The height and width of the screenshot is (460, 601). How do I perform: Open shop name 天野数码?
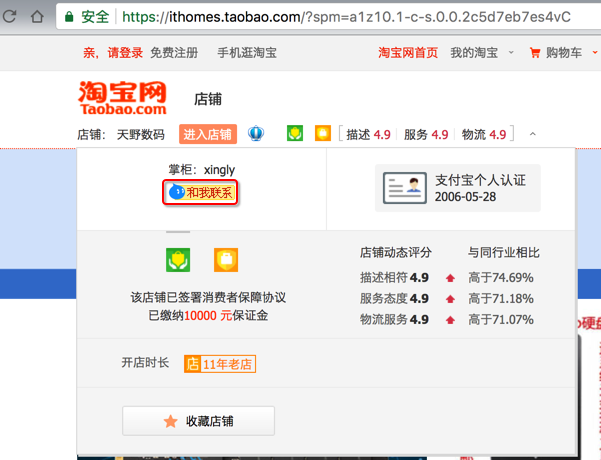tap(141, 135)
